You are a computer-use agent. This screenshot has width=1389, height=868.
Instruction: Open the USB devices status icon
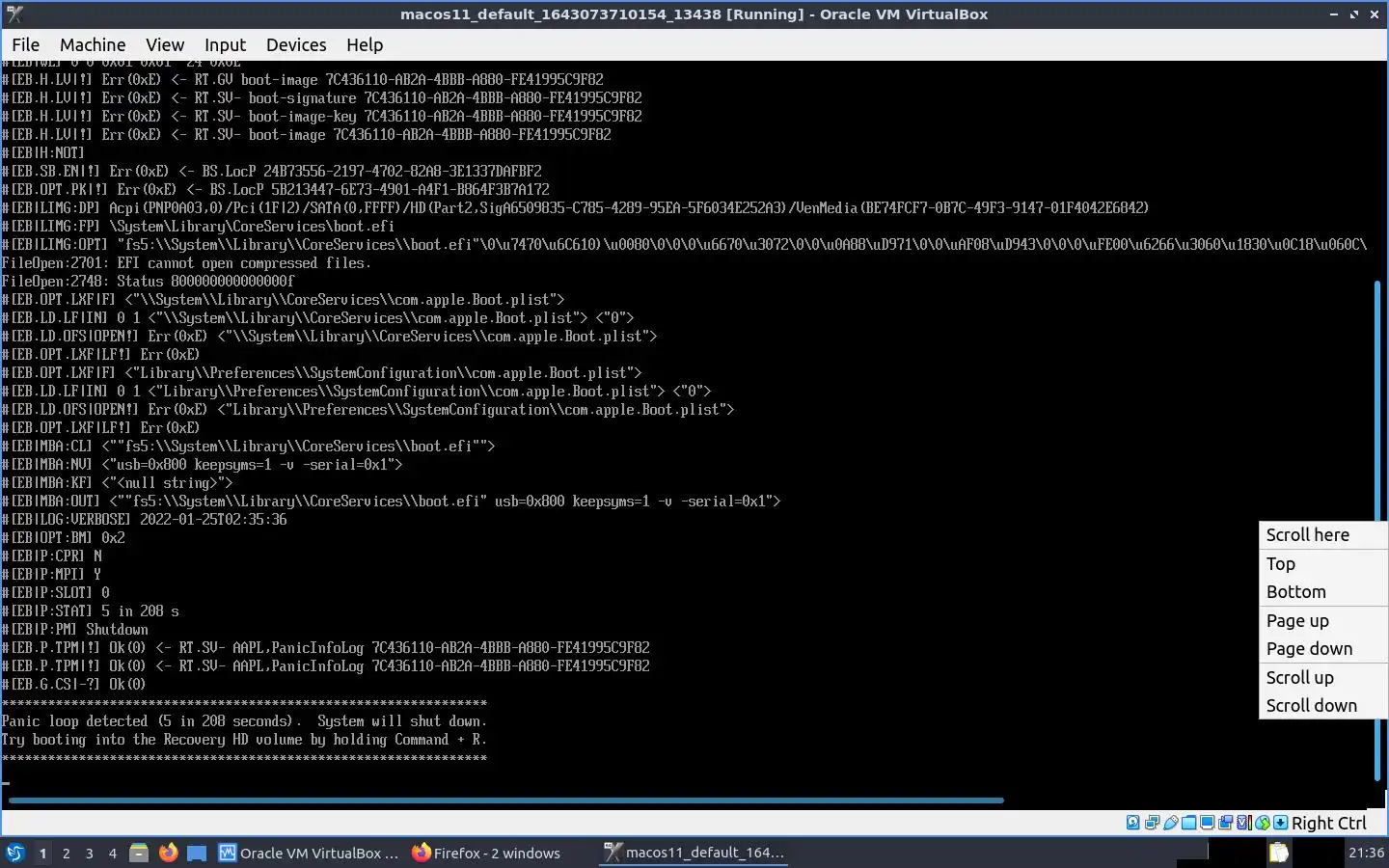click(x=1170, y=823)
